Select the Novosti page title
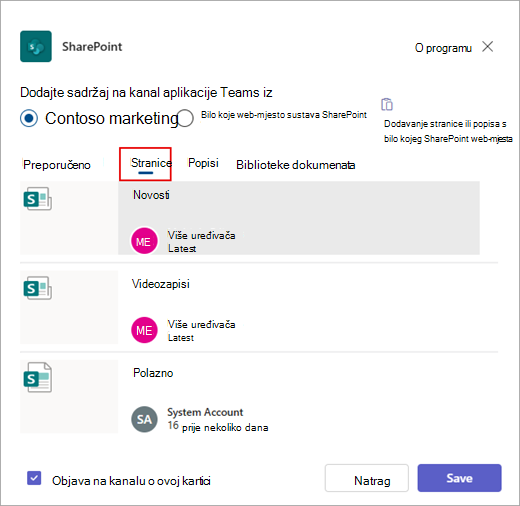520x506 pixels. (x=151, y=195)
